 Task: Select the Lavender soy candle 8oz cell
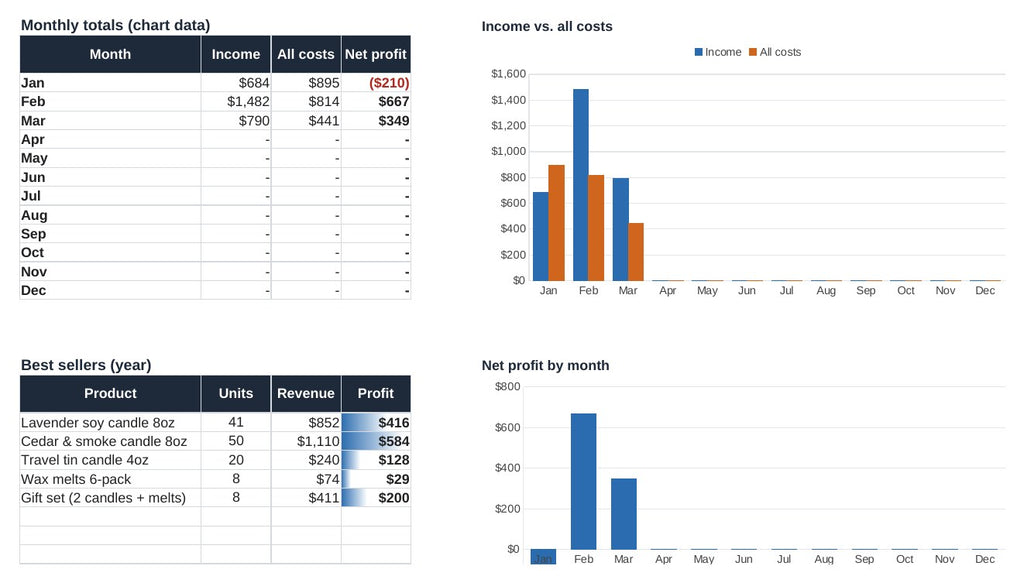[x=110, y=422]
